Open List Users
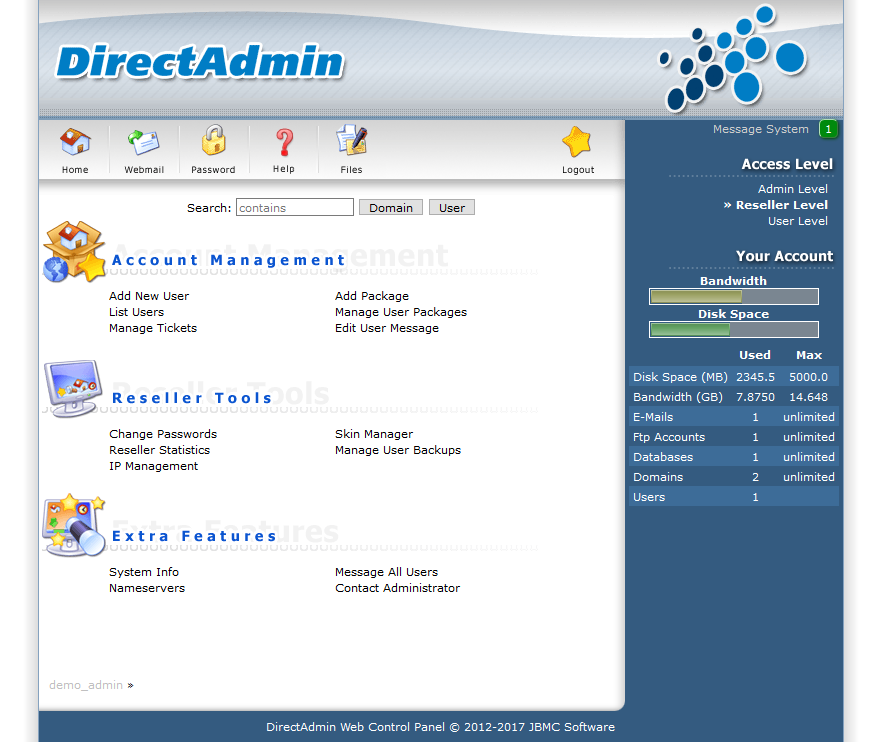Screen dimensions: 881x742 point(137,312)
